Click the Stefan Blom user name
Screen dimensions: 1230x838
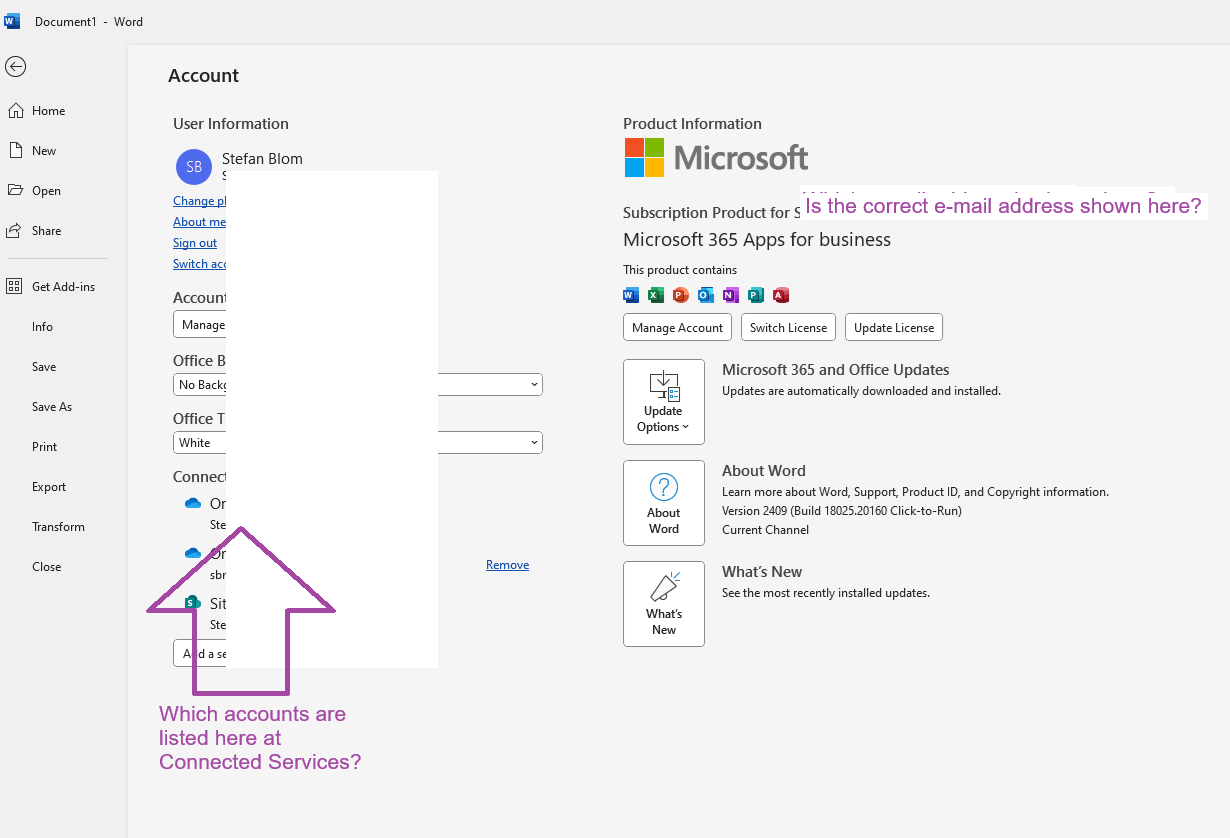click(262, 159)
